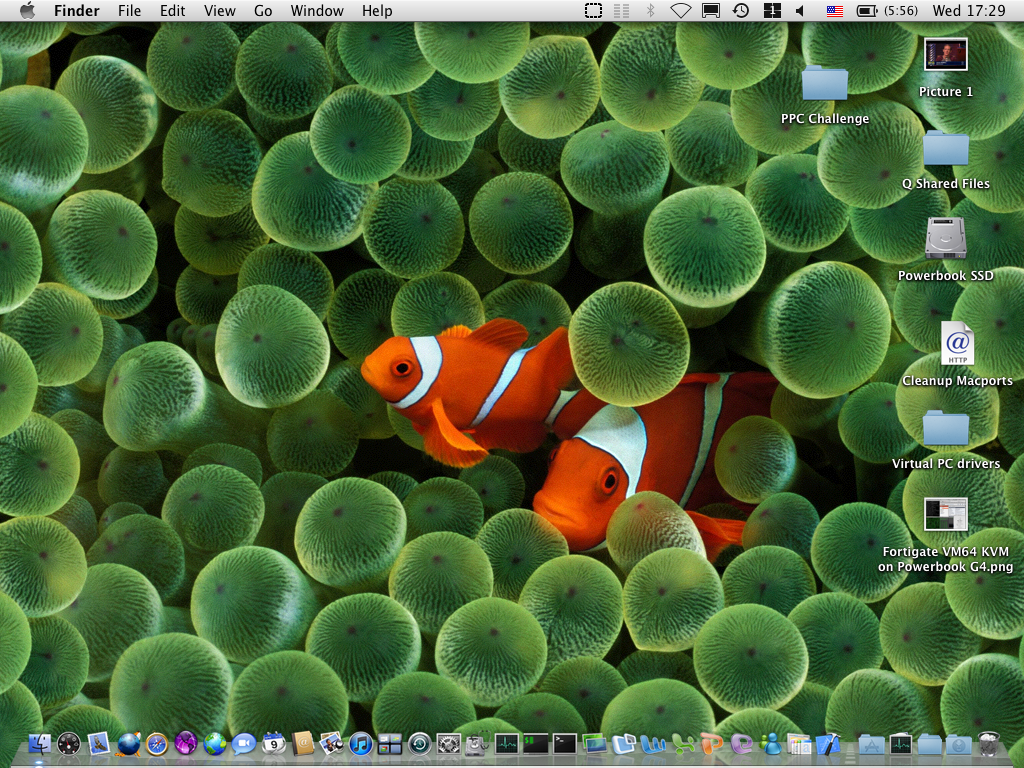The height and width of the screenshot is (768, 1024).
Task: Open the U.S. flag input menu
Action: tap(835, 10)
